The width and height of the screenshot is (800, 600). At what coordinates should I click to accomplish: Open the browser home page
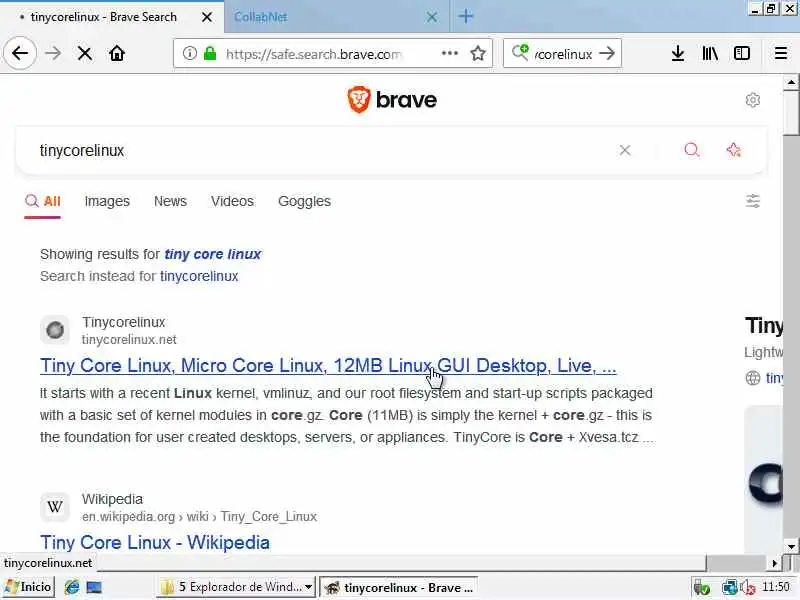(117, 53)
